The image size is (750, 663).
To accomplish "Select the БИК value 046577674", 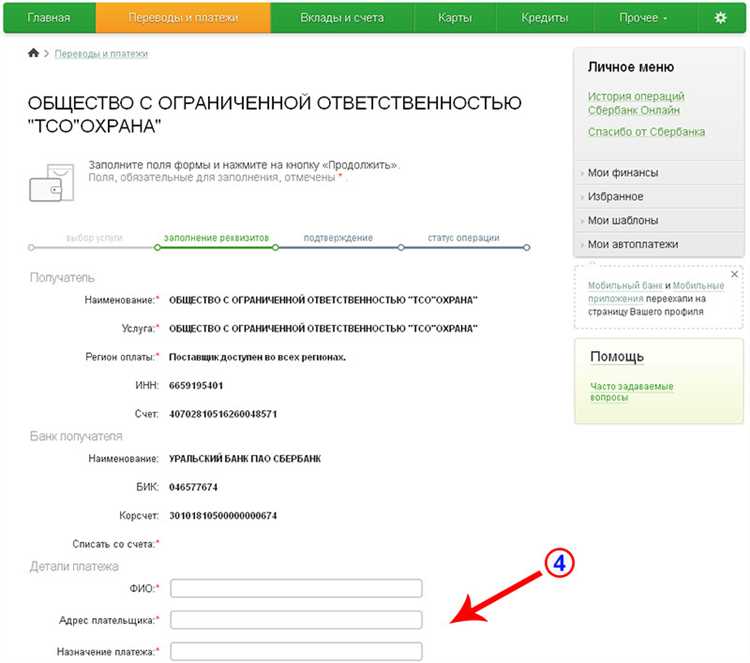I will point(193,487).
